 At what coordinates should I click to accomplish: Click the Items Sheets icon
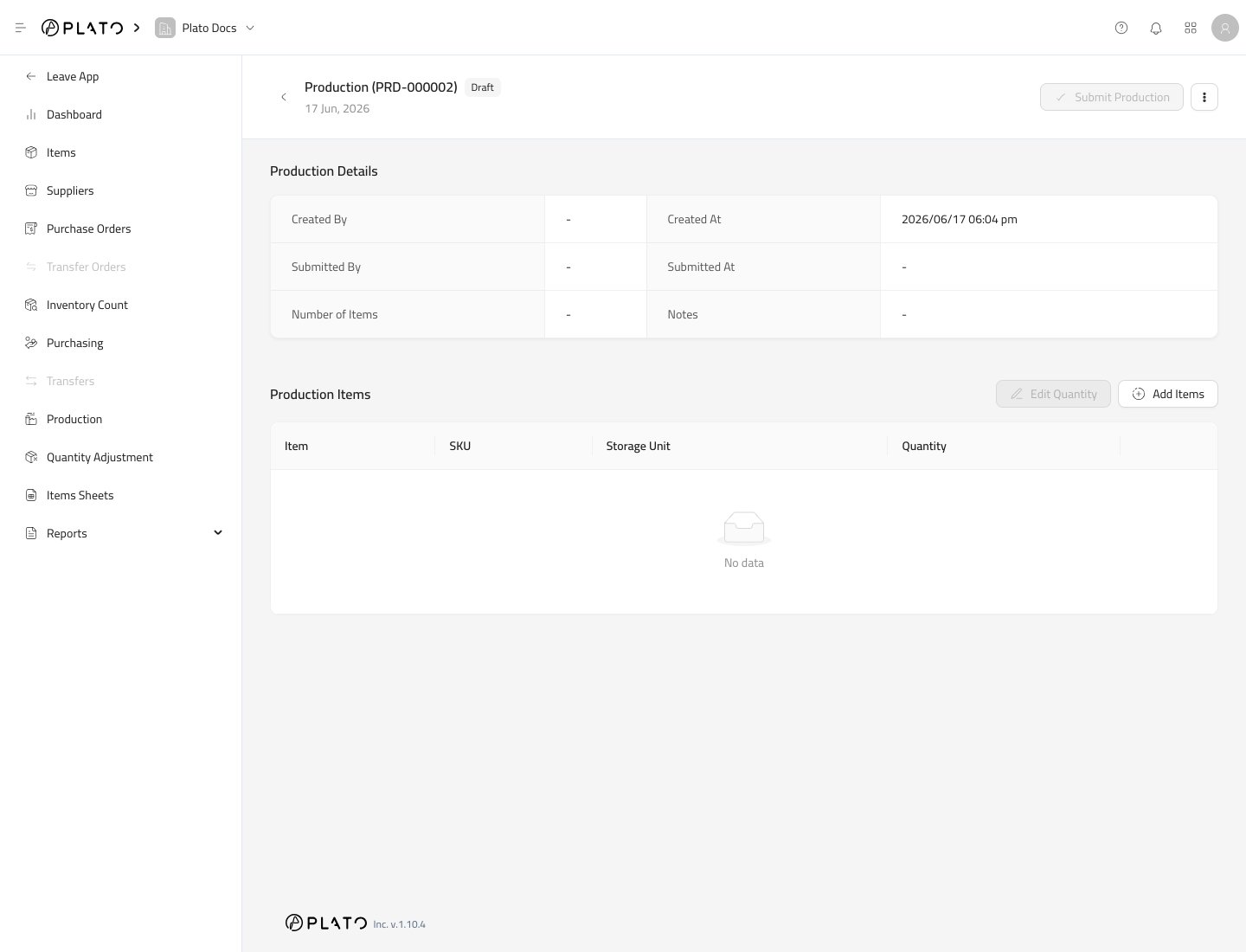31,495
